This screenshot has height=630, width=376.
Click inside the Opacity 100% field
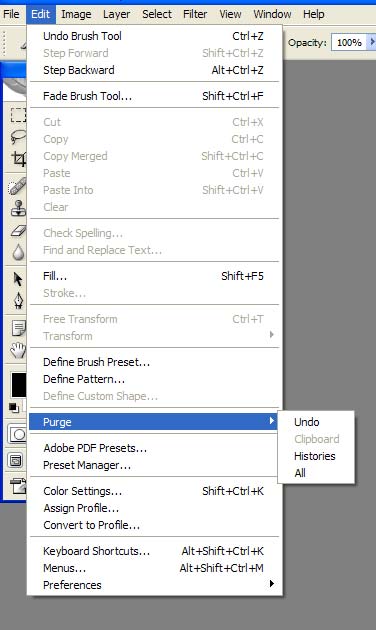[x=349, y=42]
